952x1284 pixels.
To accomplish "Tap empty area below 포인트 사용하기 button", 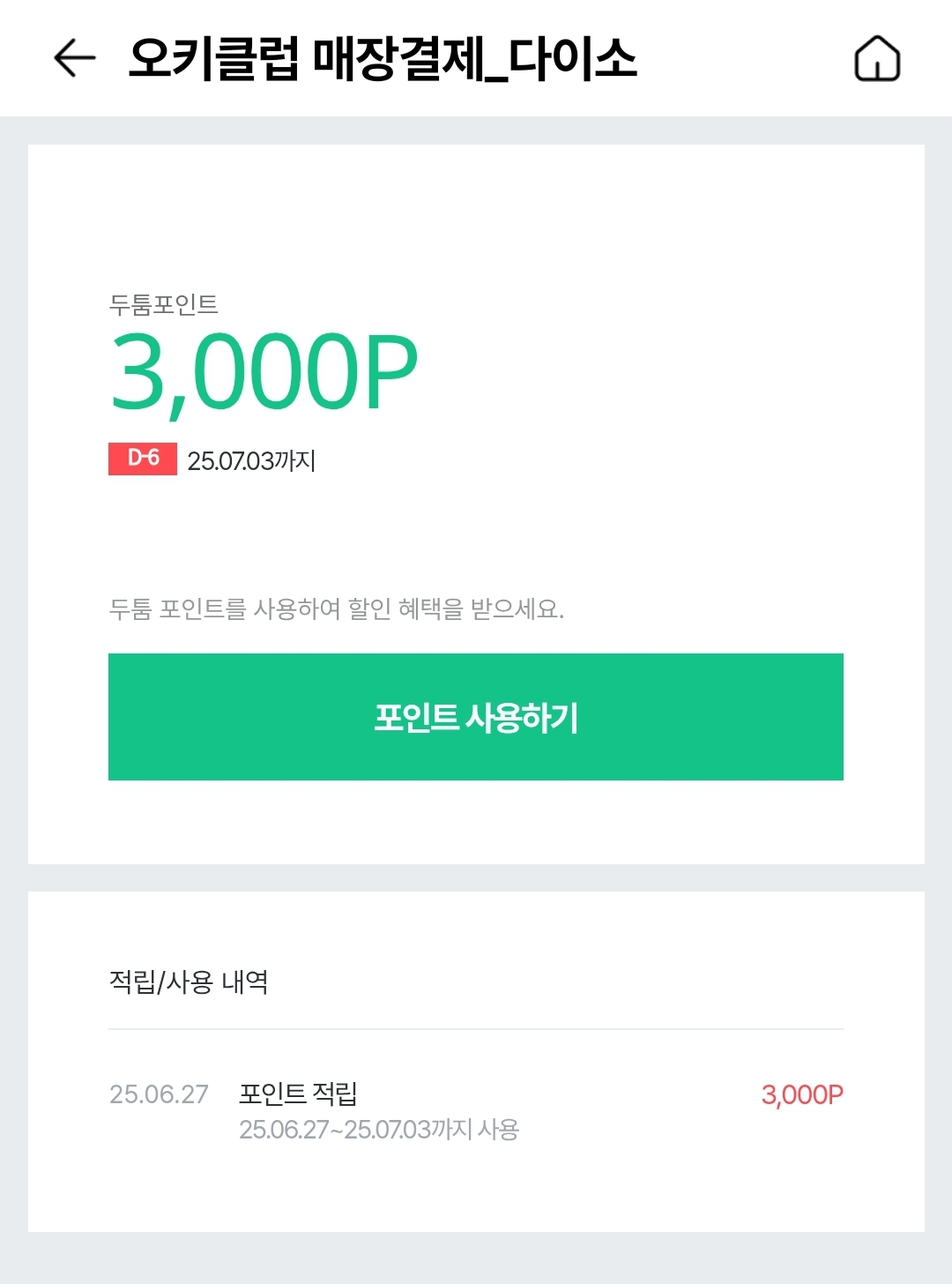I will click(x=476, y=822).
